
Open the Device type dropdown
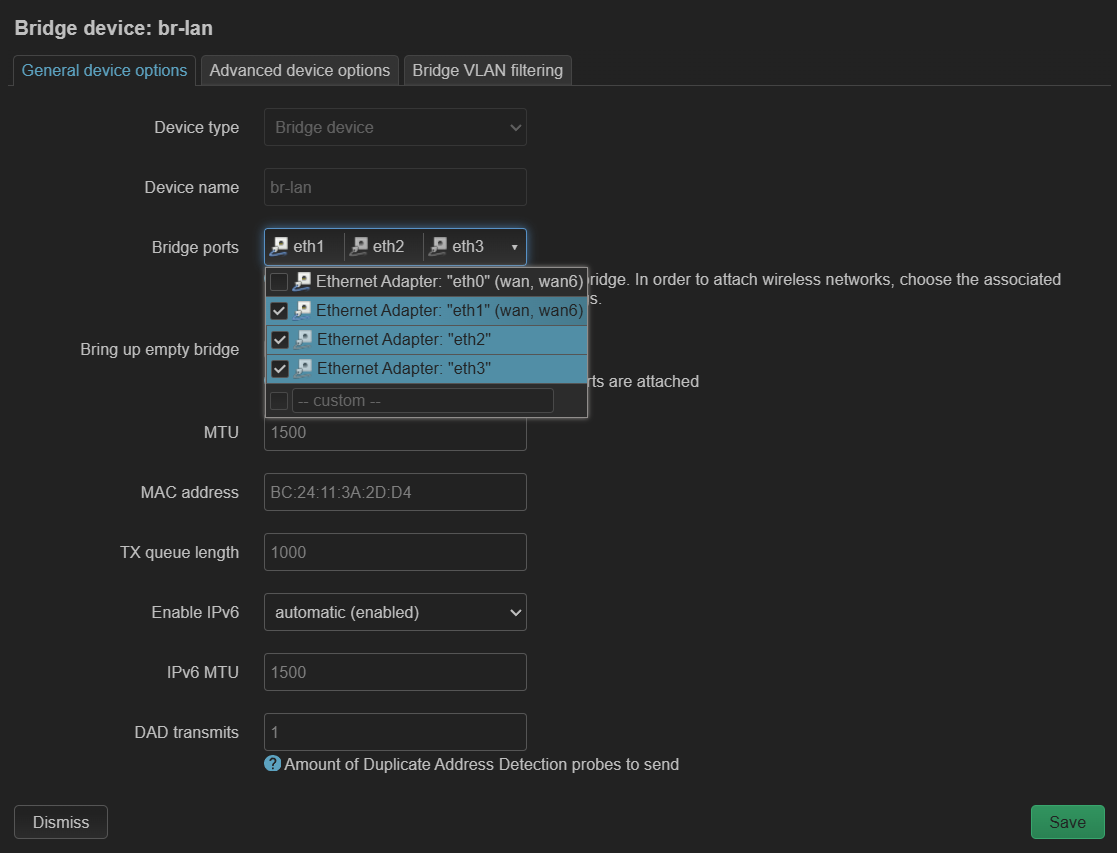[395, 127]
